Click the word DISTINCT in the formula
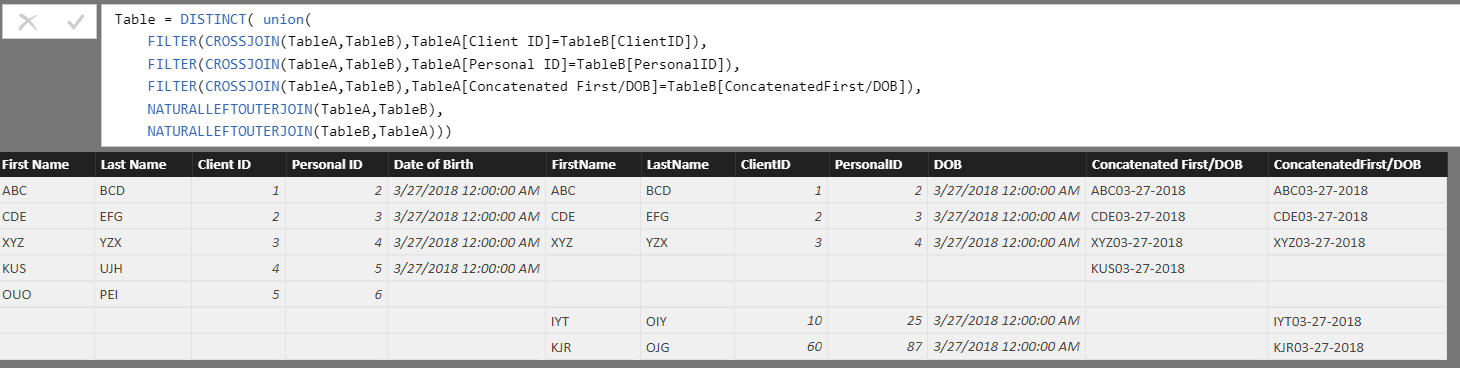The height and width of the screenshot is (368, 1460). click(212, 19)
